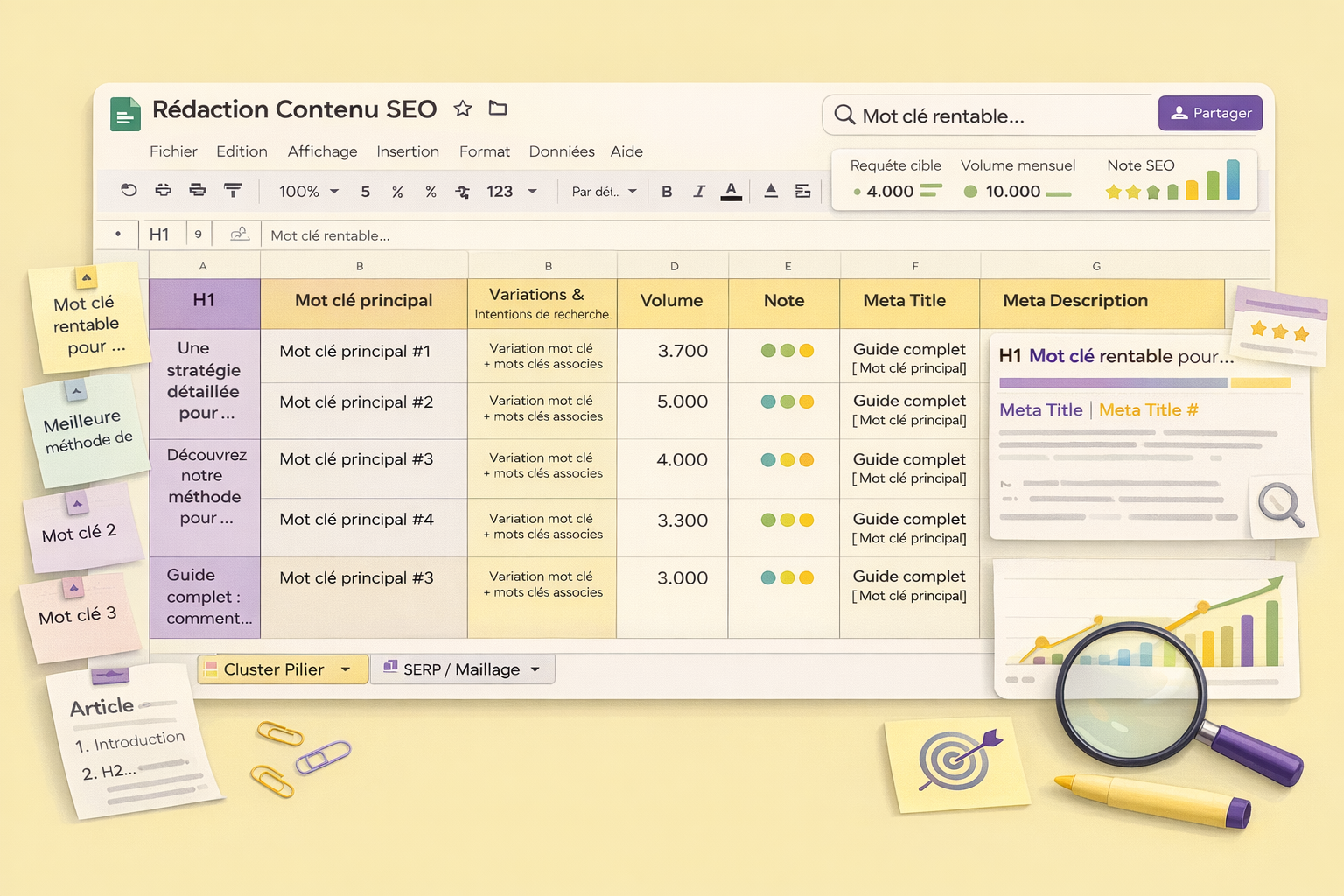Select the paint format icon
The width and height of the screenshot is (1344, 896).
click(x=233, y=190)
